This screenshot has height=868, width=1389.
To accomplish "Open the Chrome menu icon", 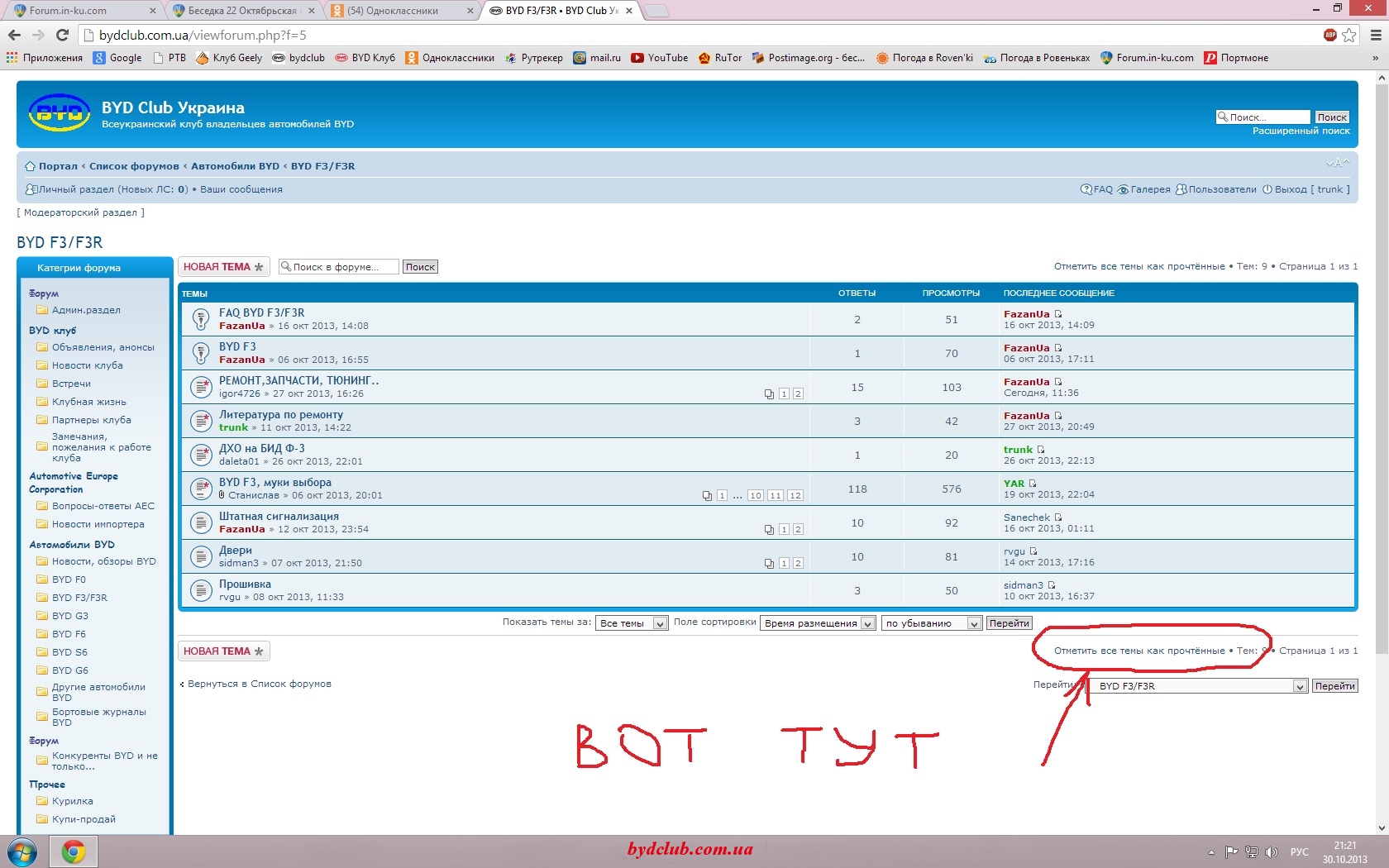I will tap(1376, 35).
